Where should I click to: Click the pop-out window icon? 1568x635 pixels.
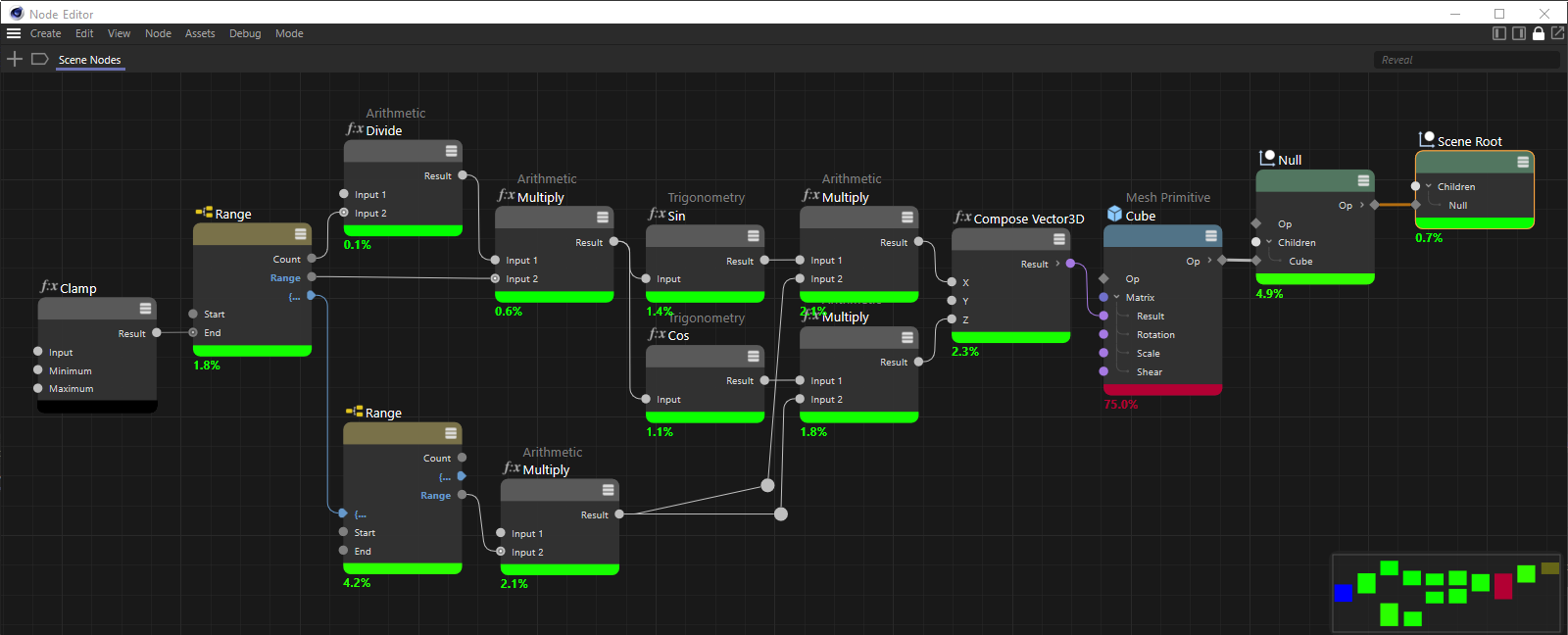[x=1557, y=33]
